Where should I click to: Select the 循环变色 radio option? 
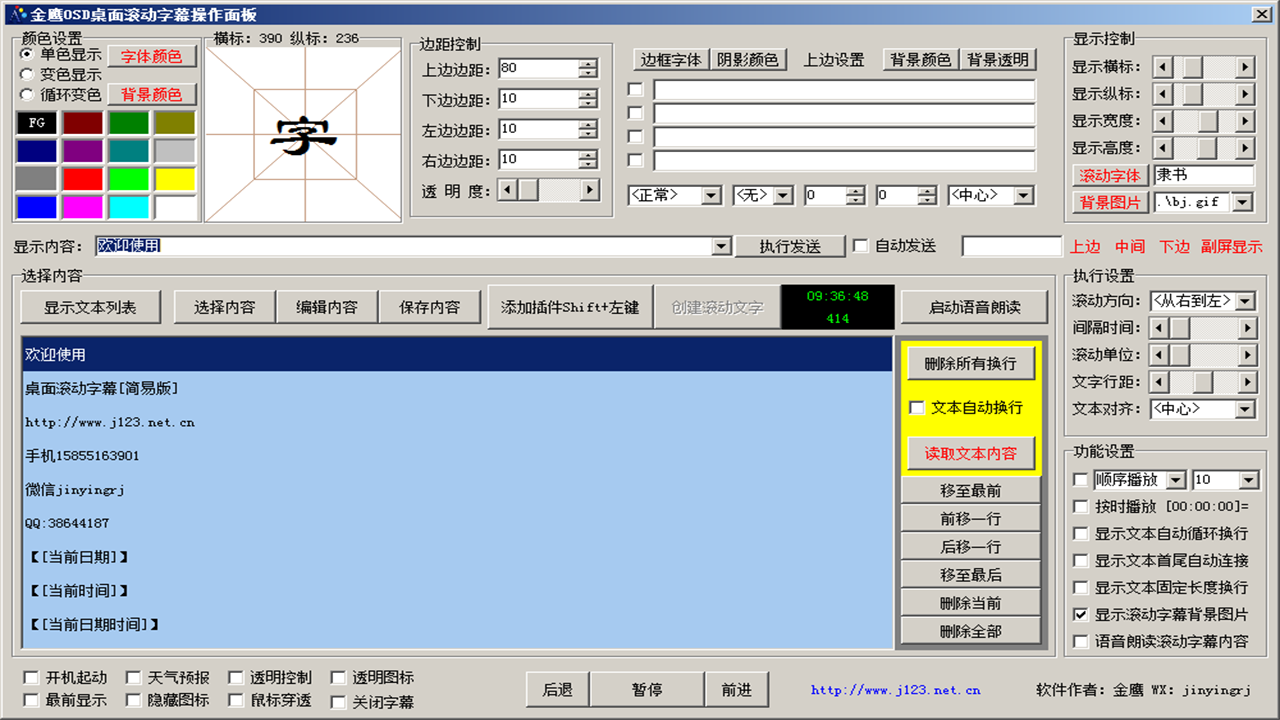coord(28,95)
